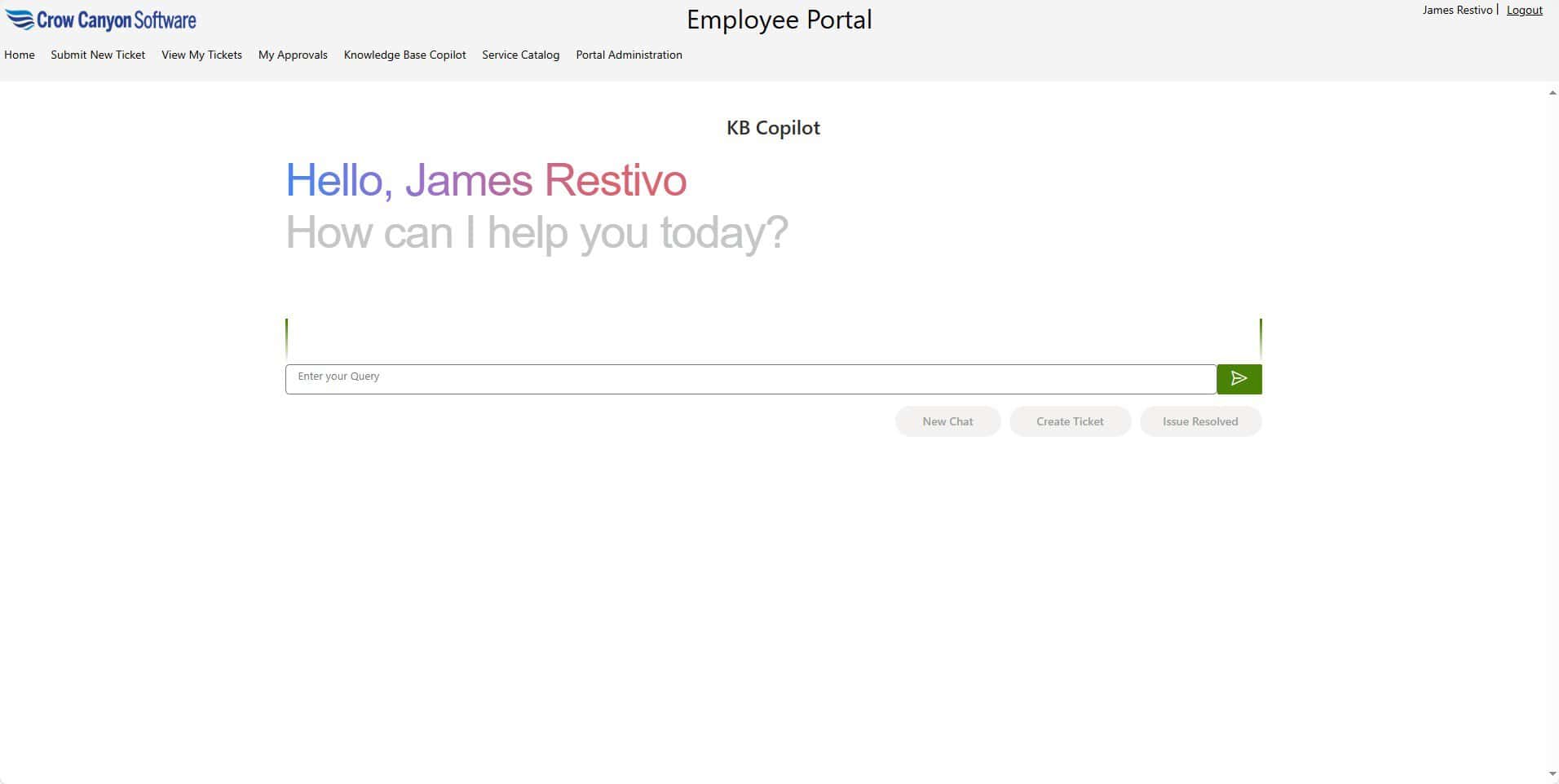Click the Create Ticket button
The width and height of the screenshot is (1559, 784).
pos(1070,421)
